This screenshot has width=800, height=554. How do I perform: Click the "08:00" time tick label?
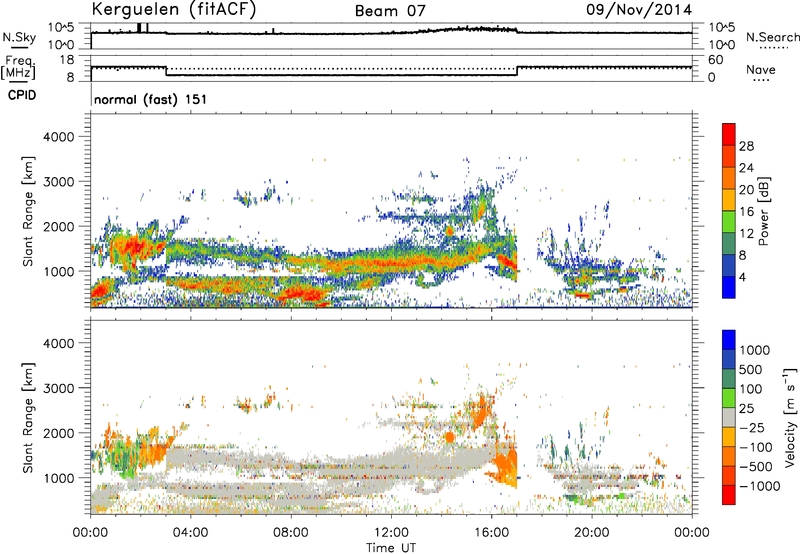pyautogui.click(x=290, y=533)
